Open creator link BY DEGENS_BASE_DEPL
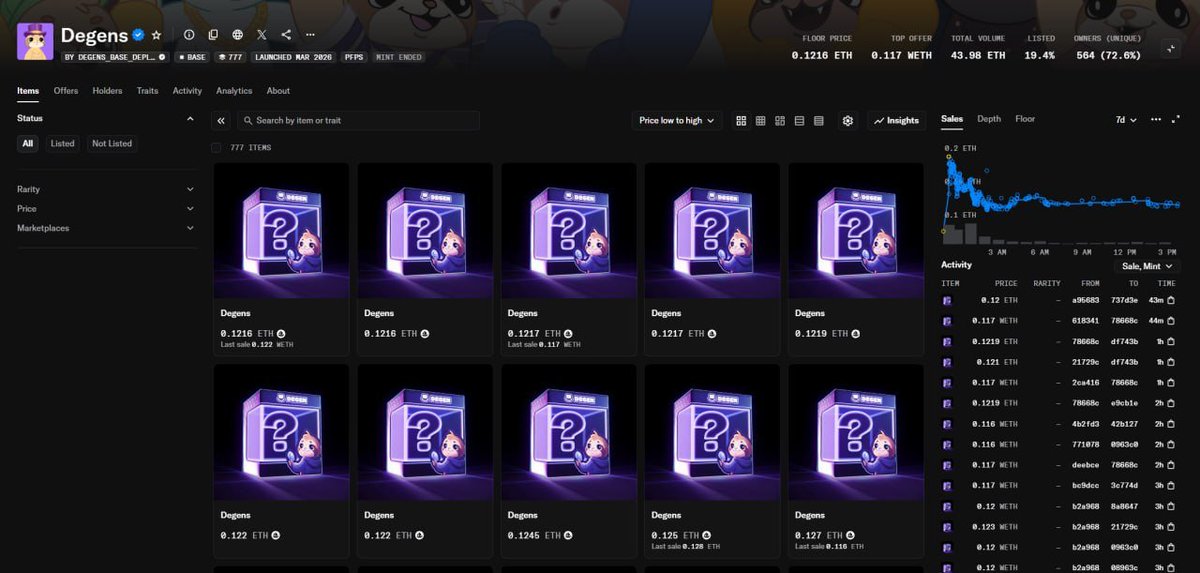The height and width of the screenshot is (573, 1200). (114, 57)
